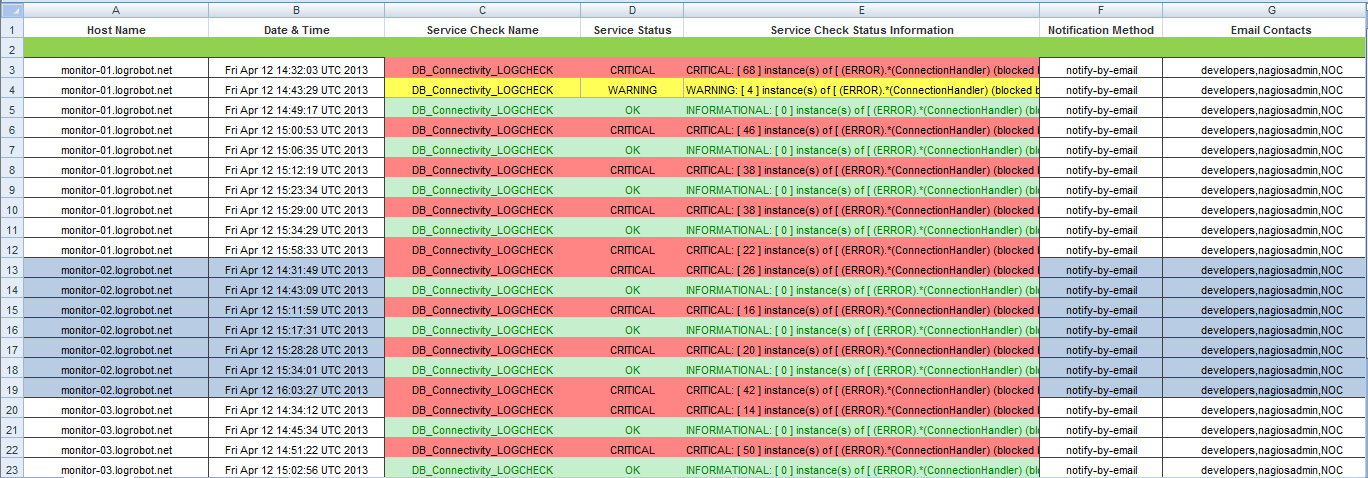Select the yellow DB_Connectivity_LOGCHECK cell
The width and height of the screenshot is (1368, 478).
482,90
